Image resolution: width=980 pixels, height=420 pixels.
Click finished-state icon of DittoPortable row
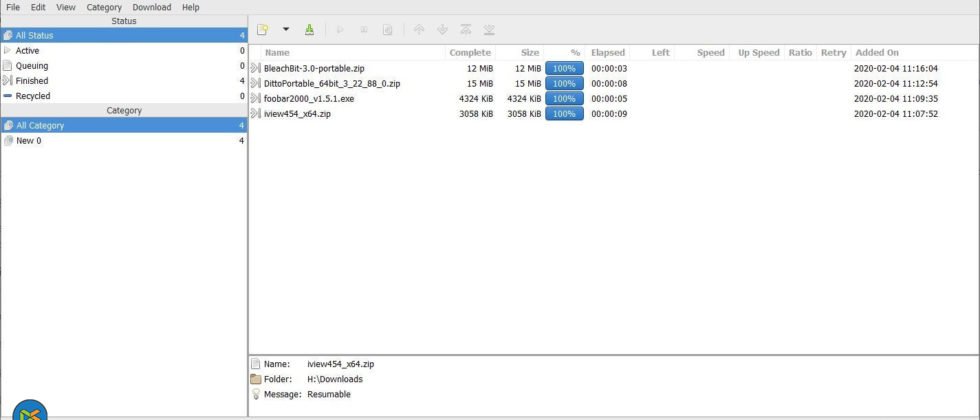[255, 83]
